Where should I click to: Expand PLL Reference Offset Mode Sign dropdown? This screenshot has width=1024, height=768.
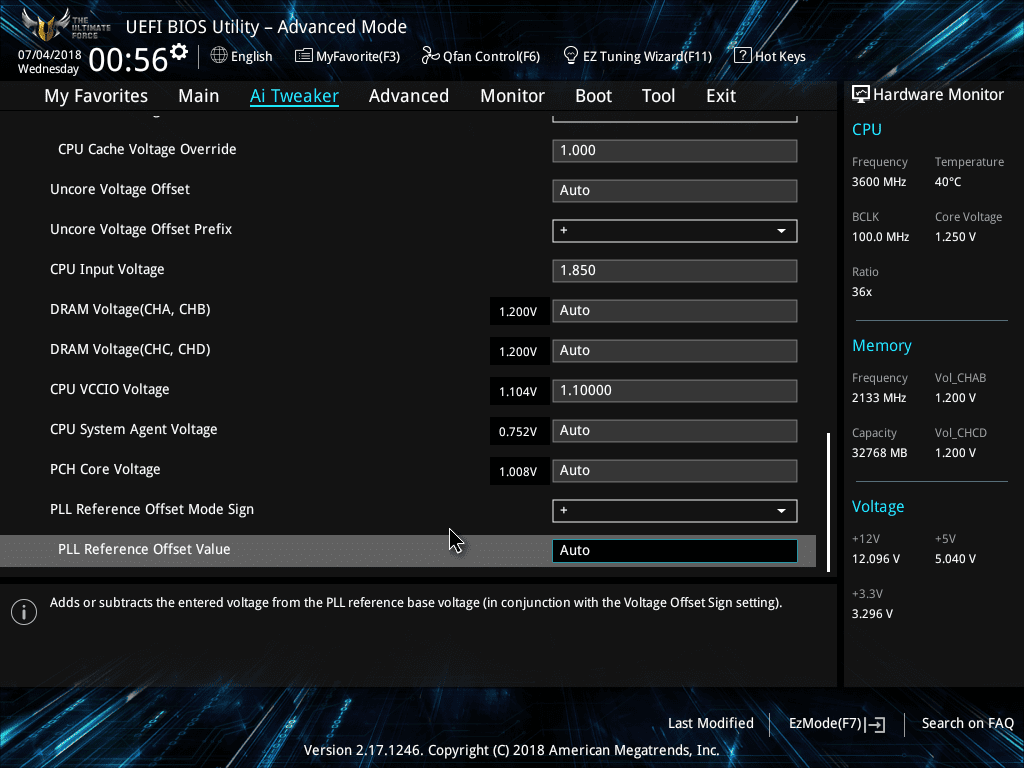point(675,511)
